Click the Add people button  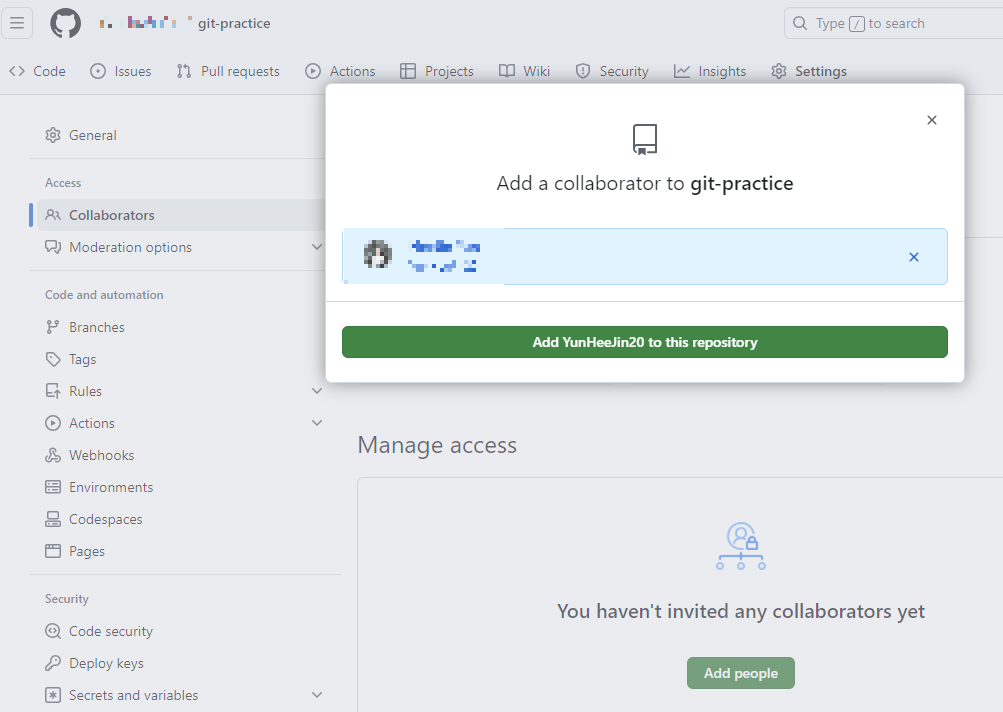click(741, 673)
